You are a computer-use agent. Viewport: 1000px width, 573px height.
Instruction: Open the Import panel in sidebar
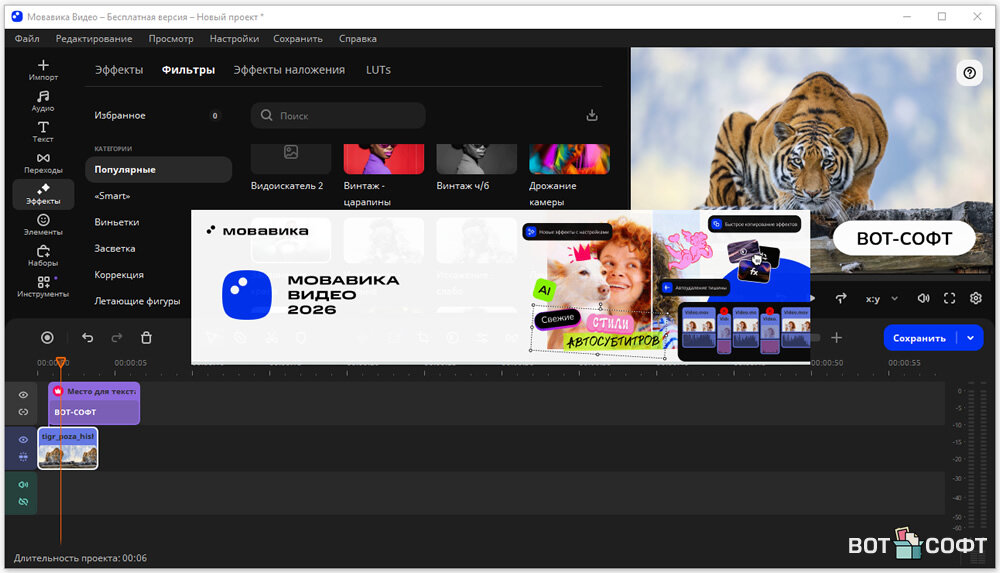click(x=43, y=70)
